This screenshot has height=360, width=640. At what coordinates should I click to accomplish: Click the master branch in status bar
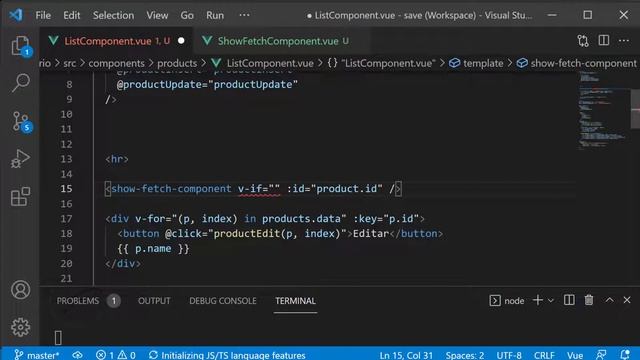coord(37,355)
